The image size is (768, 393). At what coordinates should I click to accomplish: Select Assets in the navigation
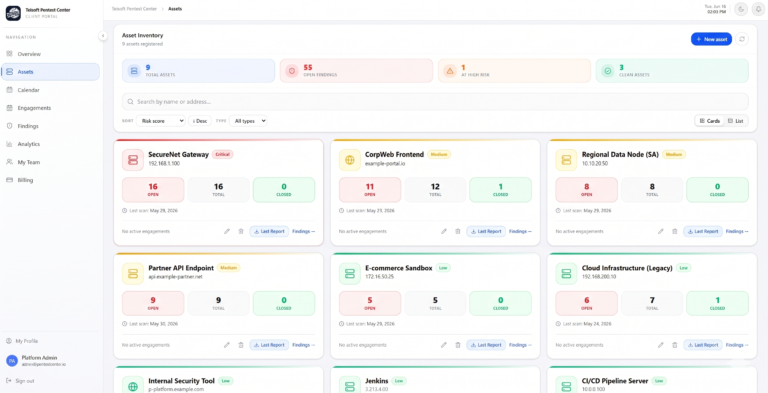pos(50,72)
